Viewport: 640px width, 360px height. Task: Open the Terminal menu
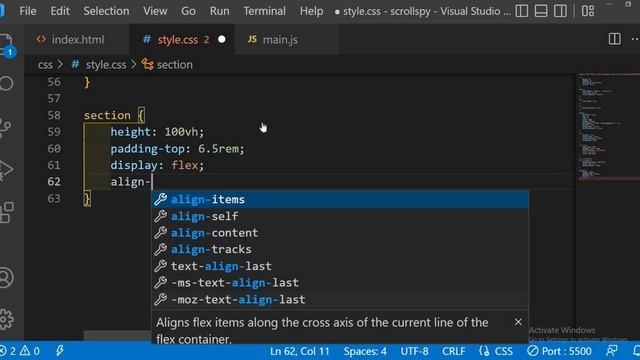tap(264, 11)
